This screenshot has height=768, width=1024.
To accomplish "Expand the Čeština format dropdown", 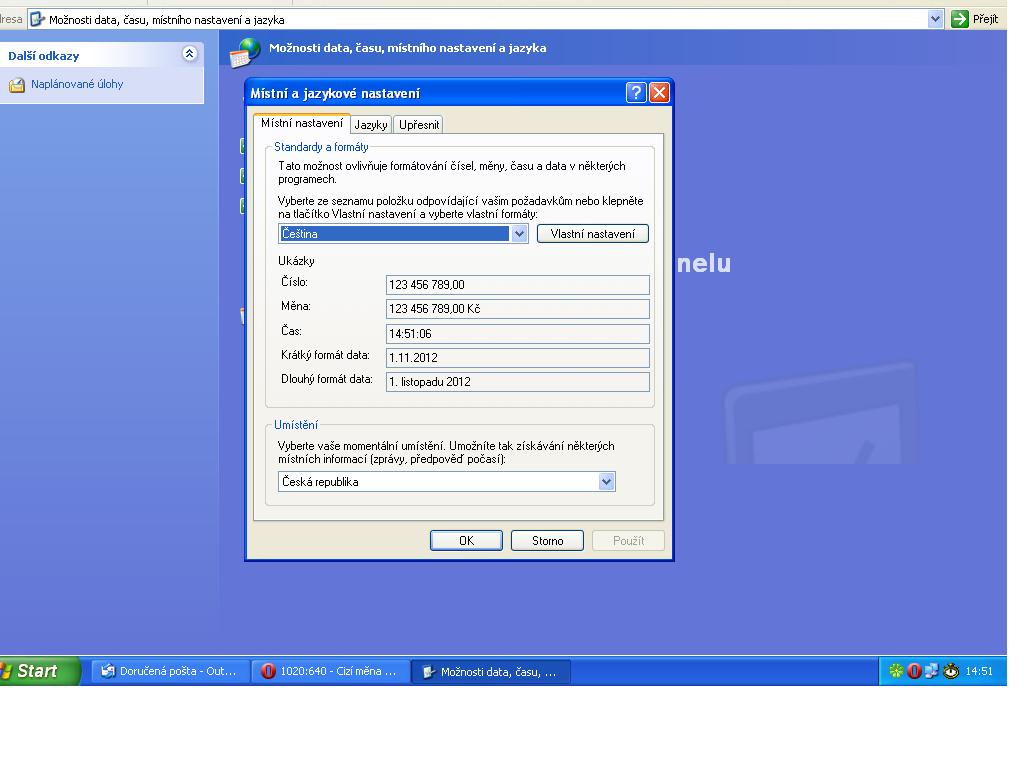I will (x=519, y=234).
